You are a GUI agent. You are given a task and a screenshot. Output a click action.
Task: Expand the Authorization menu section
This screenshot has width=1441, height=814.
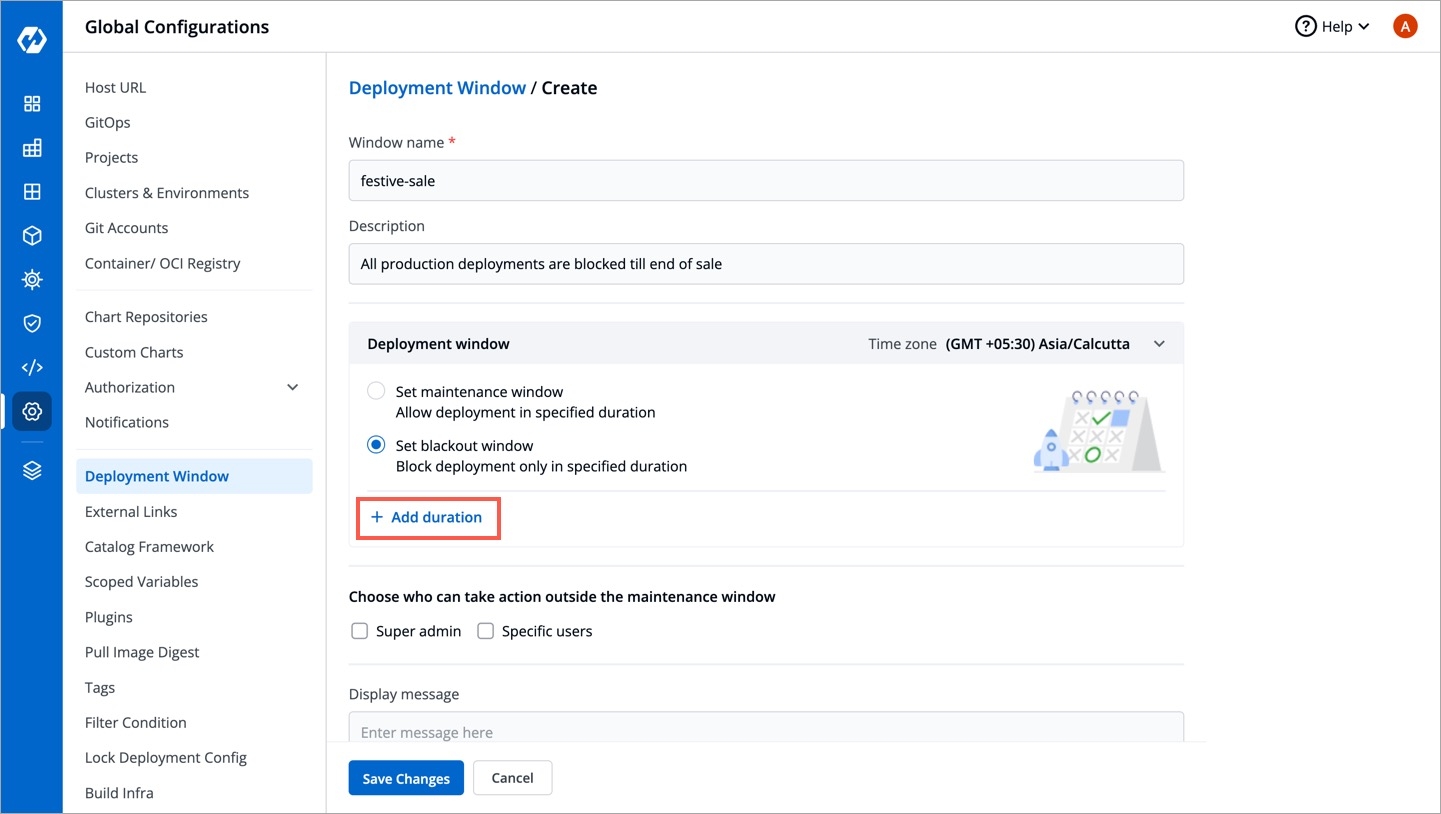293,388
